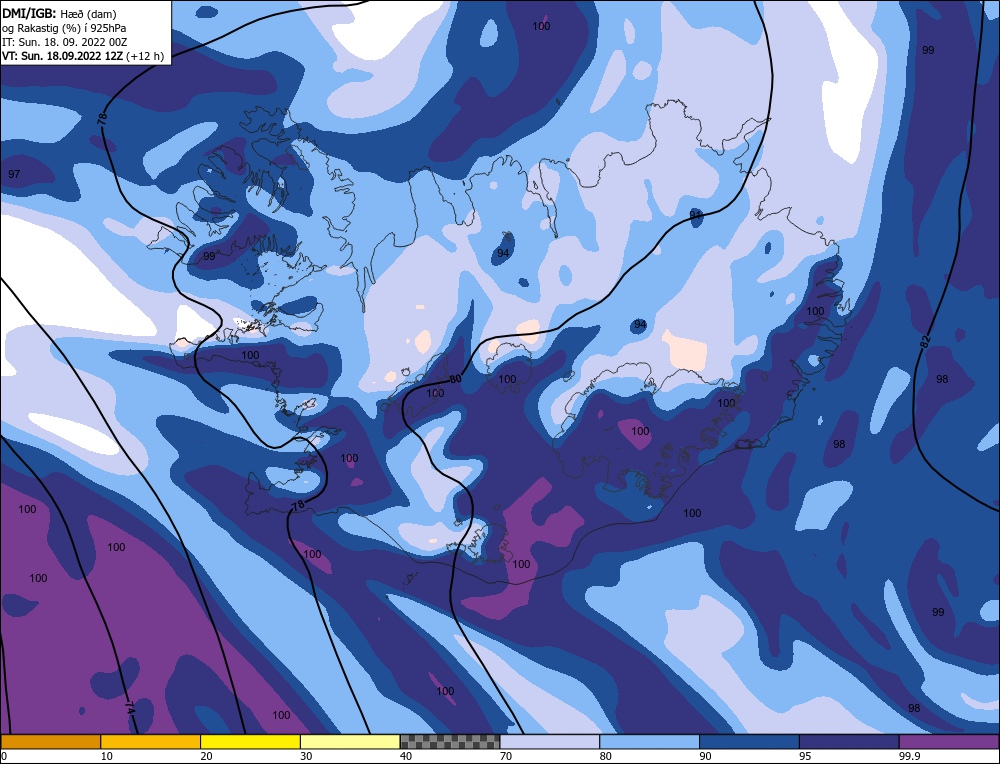Select the pale yellow 30–40 legend swatch
Screen dimensions: 1000x764
point(350,741)
